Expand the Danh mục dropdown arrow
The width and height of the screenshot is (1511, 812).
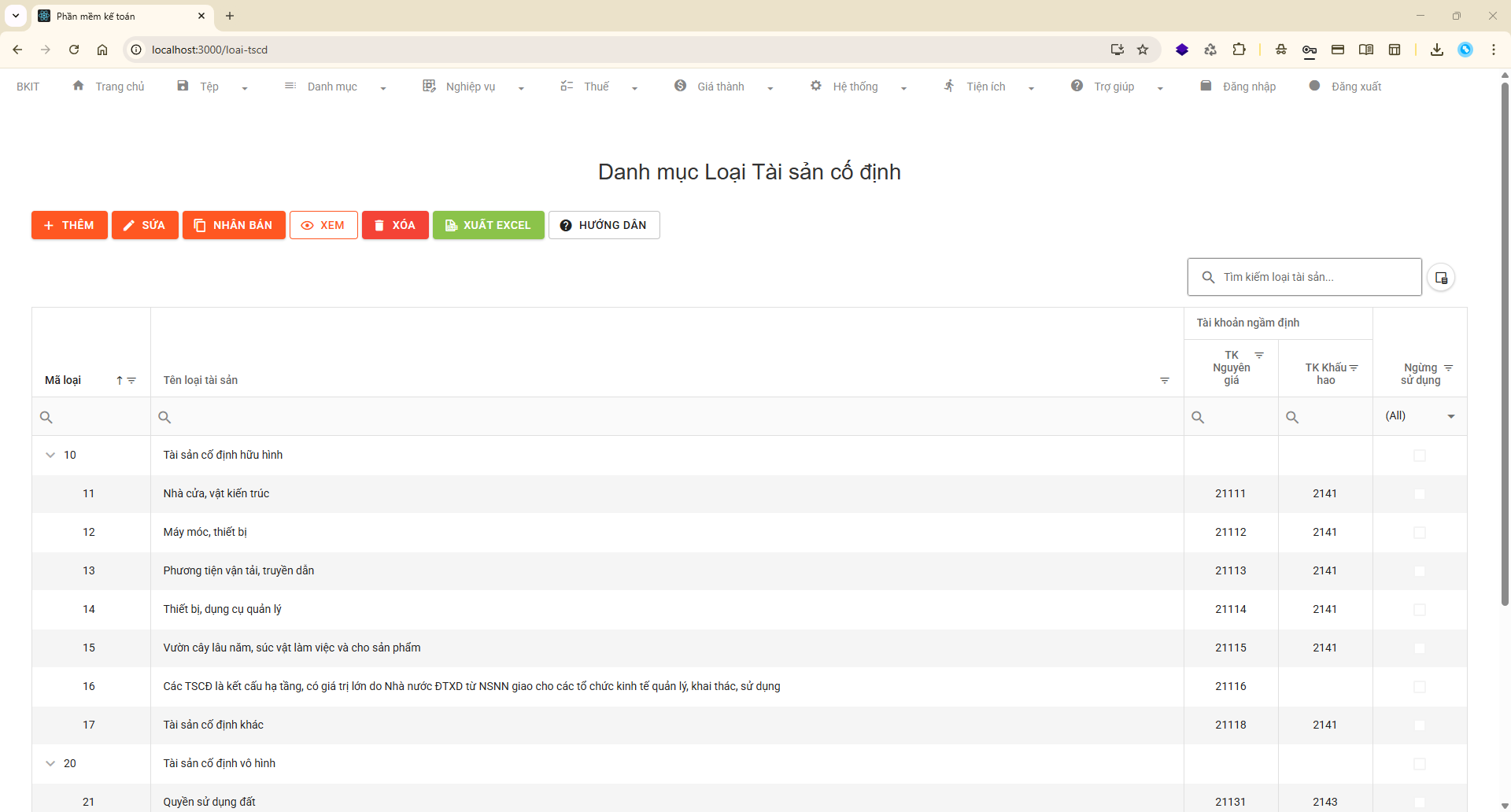click(383, 88)
